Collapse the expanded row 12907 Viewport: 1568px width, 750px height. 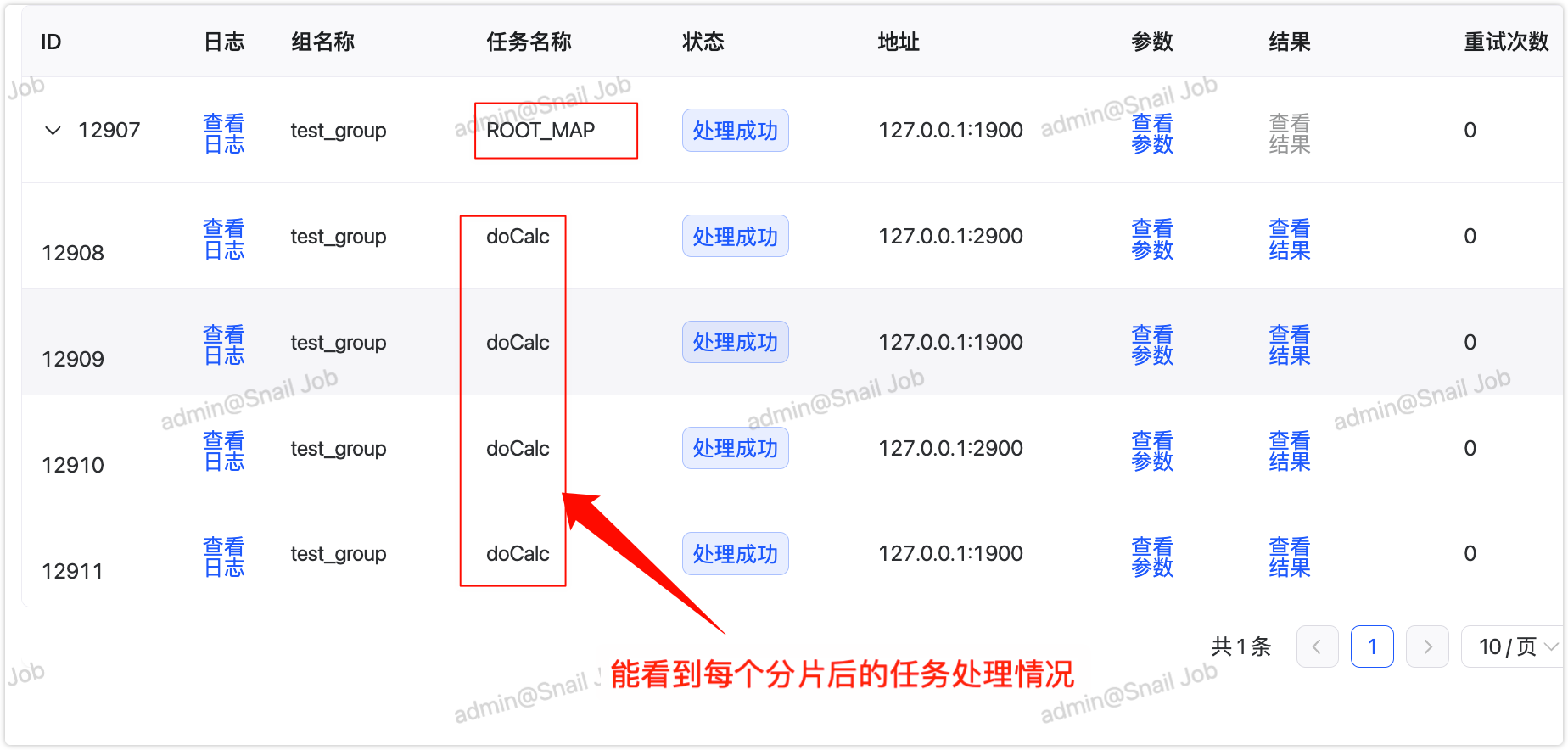click(x=53, y=131)
